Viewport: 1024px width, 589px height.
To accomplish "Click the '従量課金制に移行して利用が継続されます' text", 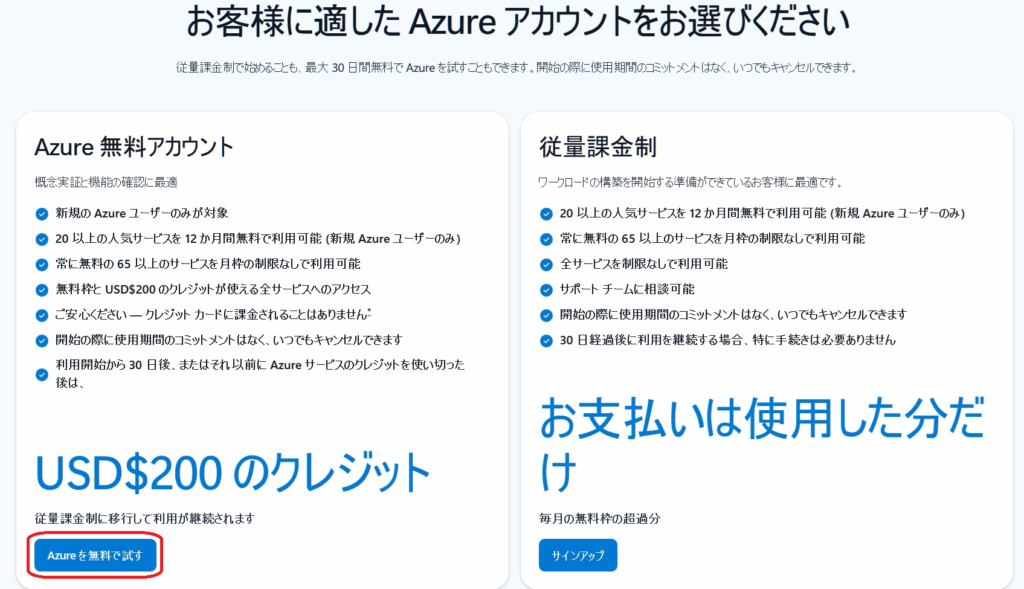I will tap(144, 518).
